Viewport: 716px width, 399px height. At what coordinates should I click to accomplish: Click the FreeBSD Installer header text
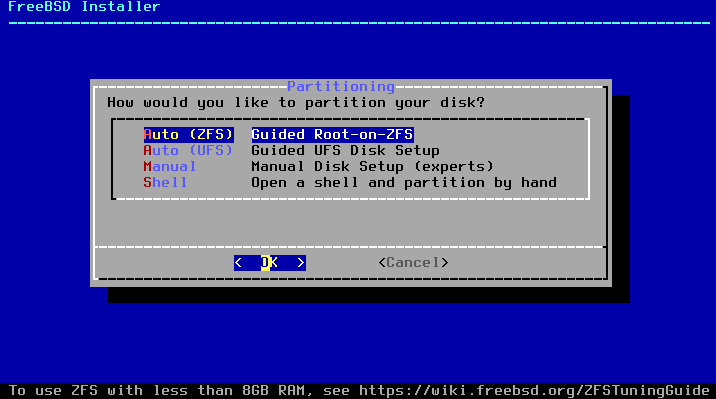(x=84, y=6)
